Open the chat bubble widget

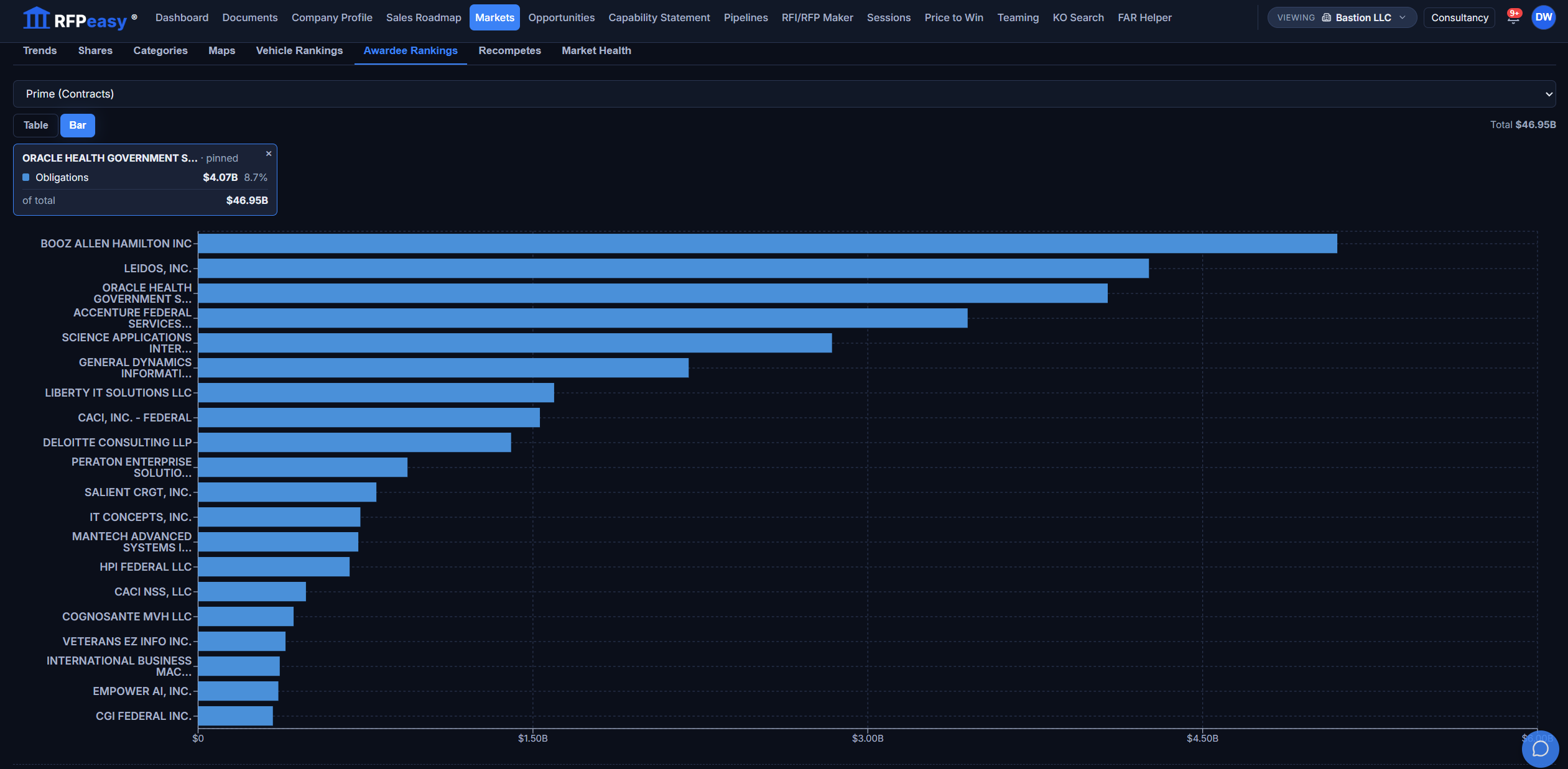[x=1540, y=748]
